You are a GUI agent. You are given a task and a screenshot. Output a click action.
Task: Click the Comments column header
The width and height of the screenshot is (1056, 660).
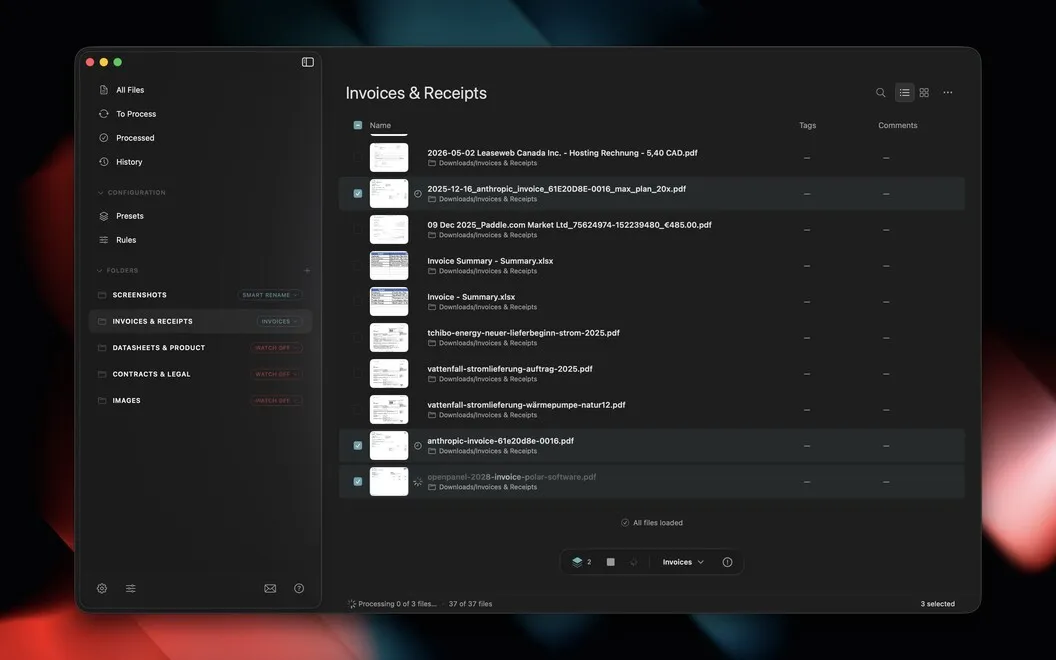coord(897,125)
